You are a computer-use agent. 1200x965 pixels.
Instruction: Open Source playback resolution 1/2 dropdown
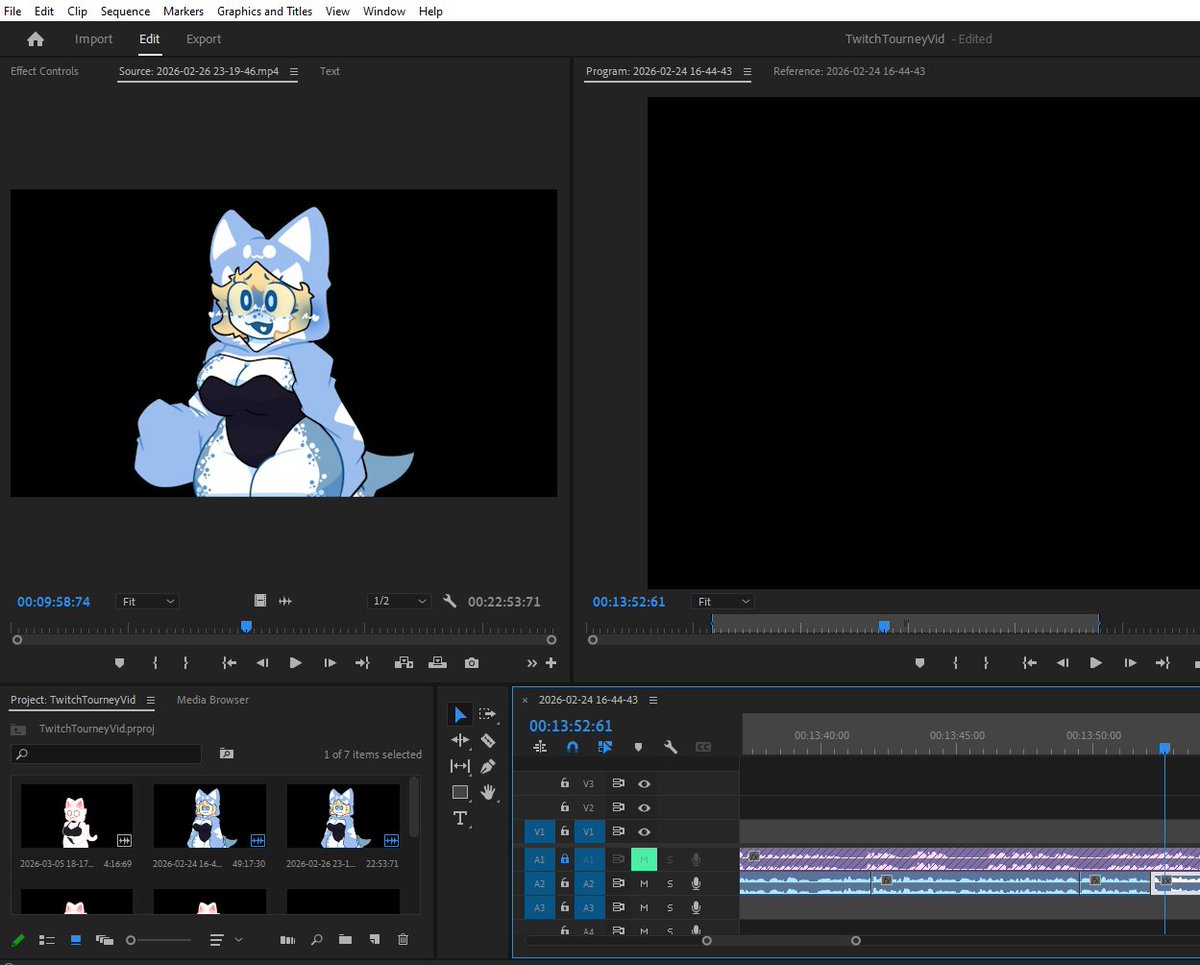click(399, 601)
